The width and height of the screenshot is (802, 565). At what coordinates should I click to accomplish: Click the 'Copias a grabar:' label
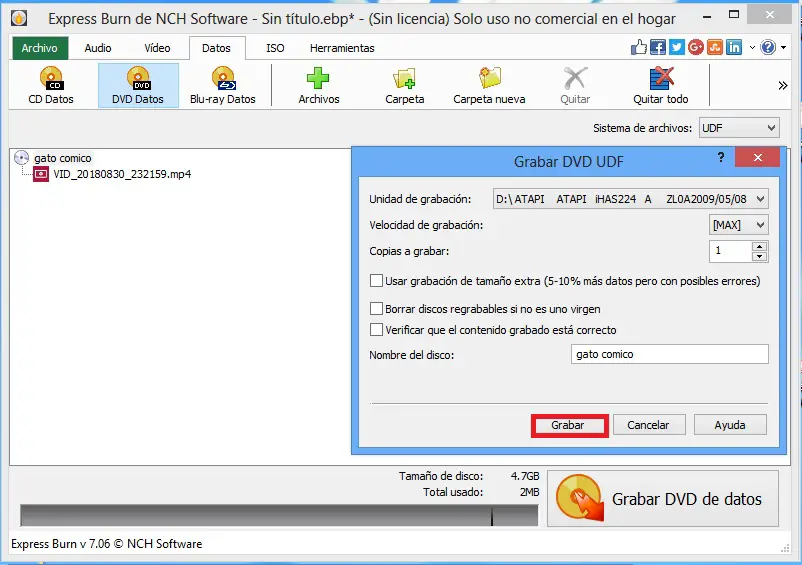point(409,251)
